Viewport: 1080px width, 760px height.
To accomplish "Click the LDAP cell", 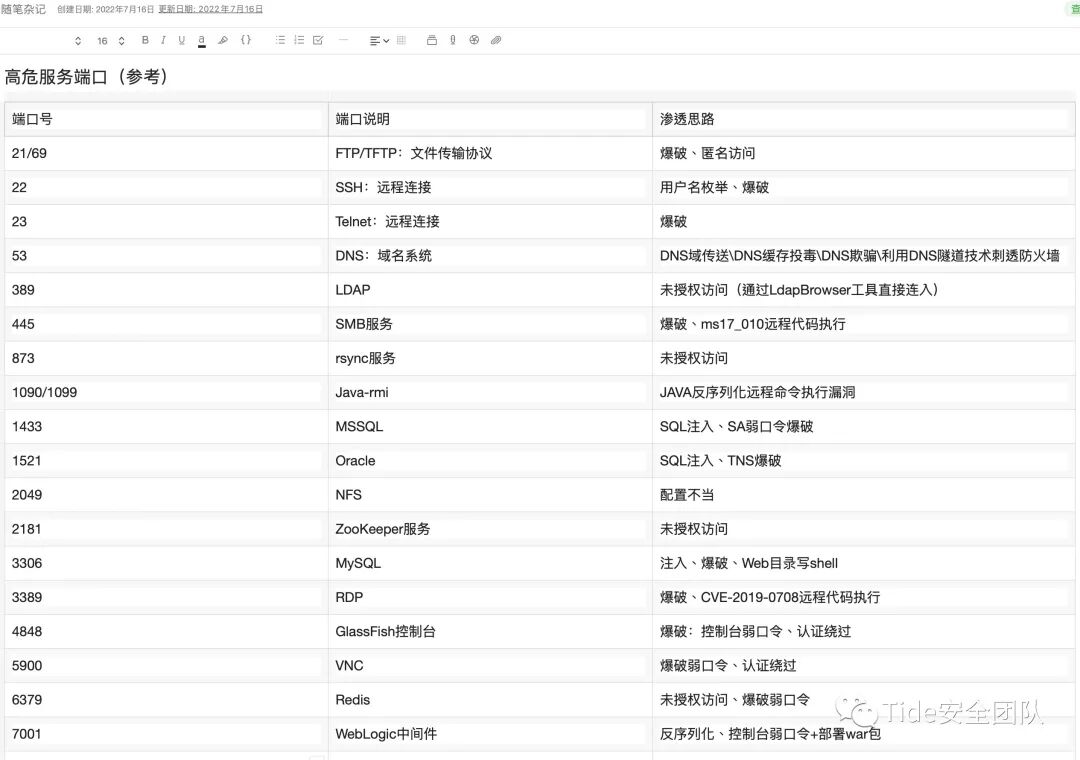I will coord(490,289).
